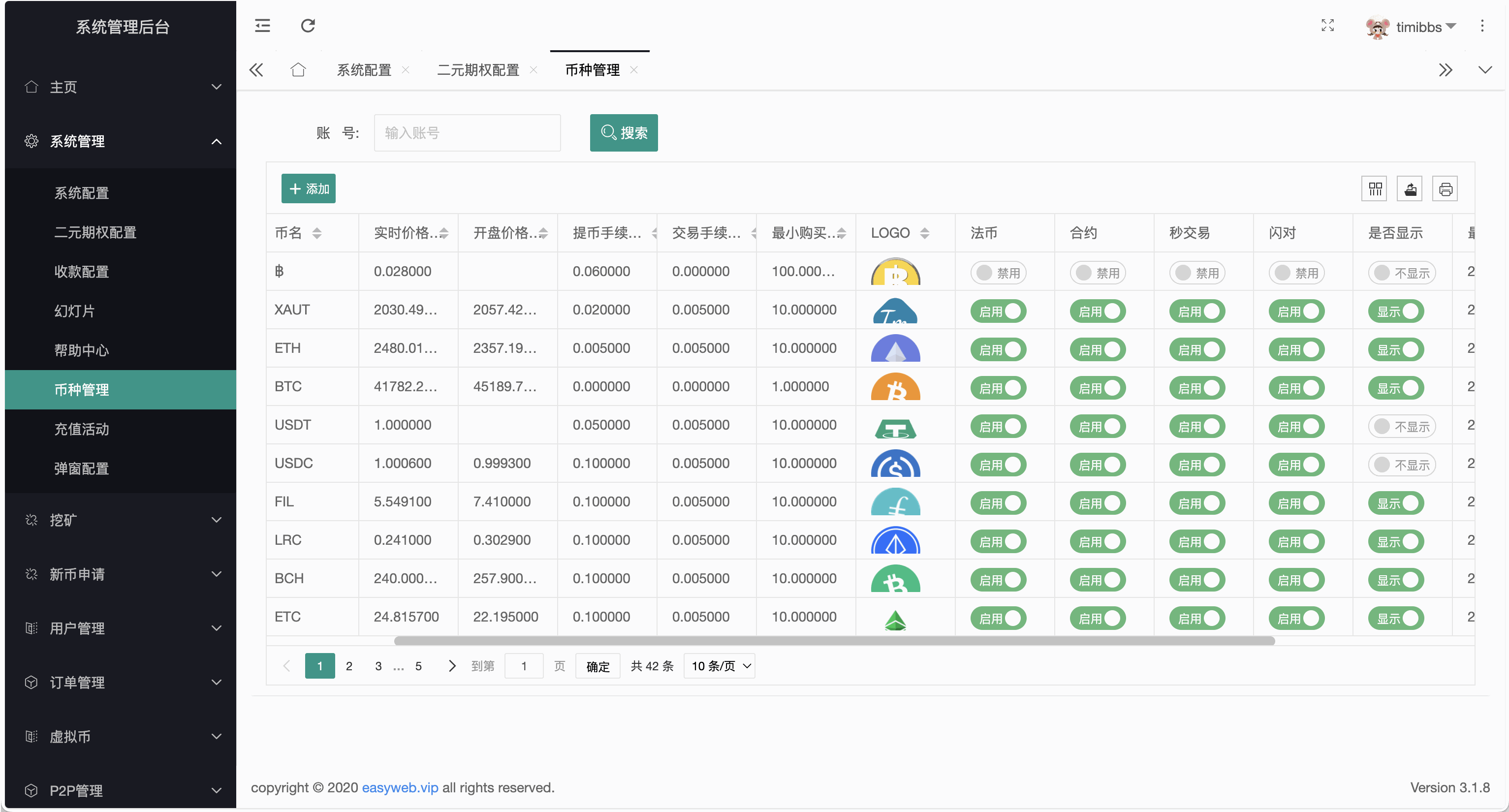Switch to the 系统配置 tab
Screen dimensions: 1509x812
coord(364,70)
